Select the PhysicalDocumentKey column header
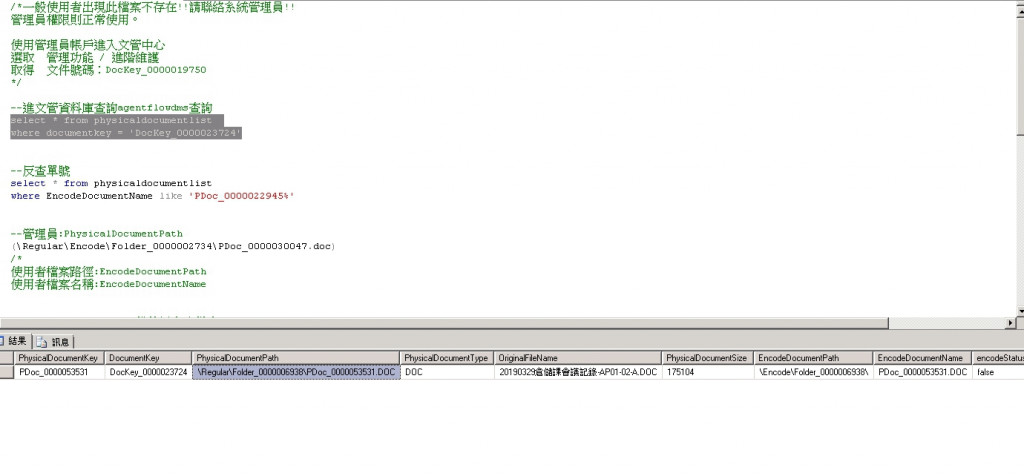The image size is (1024, 476). pos(59,358)
